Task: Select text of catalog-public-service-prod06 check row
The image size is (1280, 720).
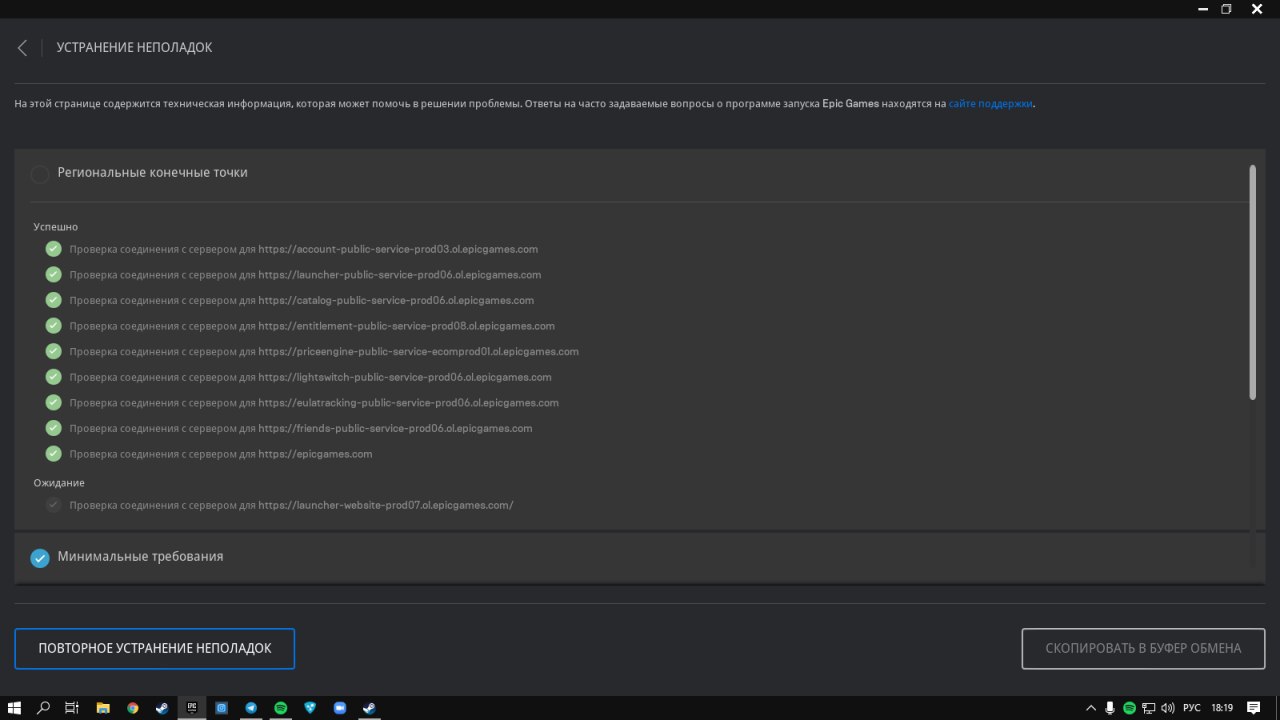Action: click(301, 300)
